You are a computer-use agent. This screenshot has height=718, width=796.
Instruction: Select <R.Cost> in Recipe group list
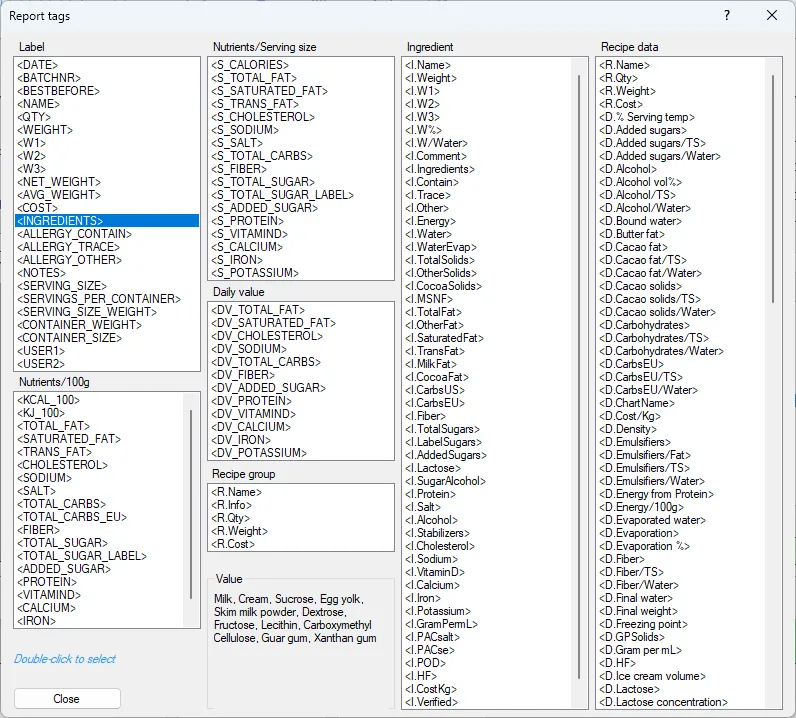pyautogui.click(x=233, y=544)
